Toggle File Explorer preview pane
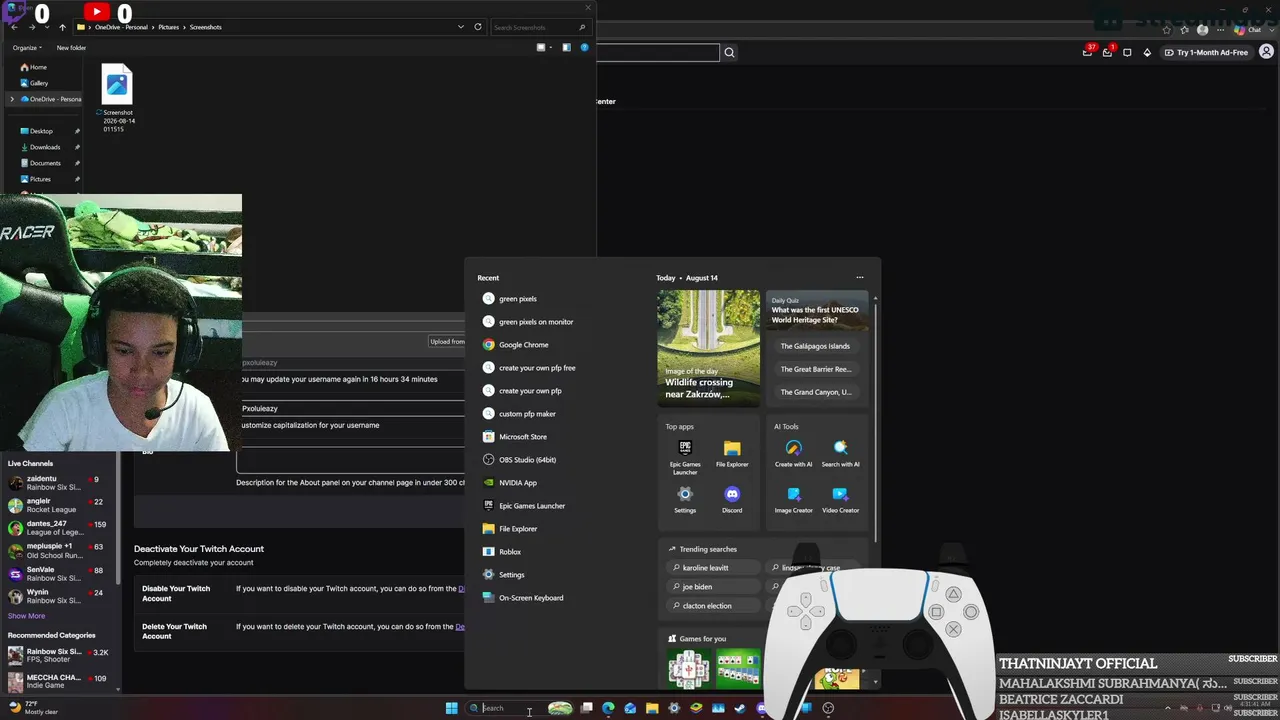Image resolution: width=1280 pixels, height=720 pixels. coord(566,47)
